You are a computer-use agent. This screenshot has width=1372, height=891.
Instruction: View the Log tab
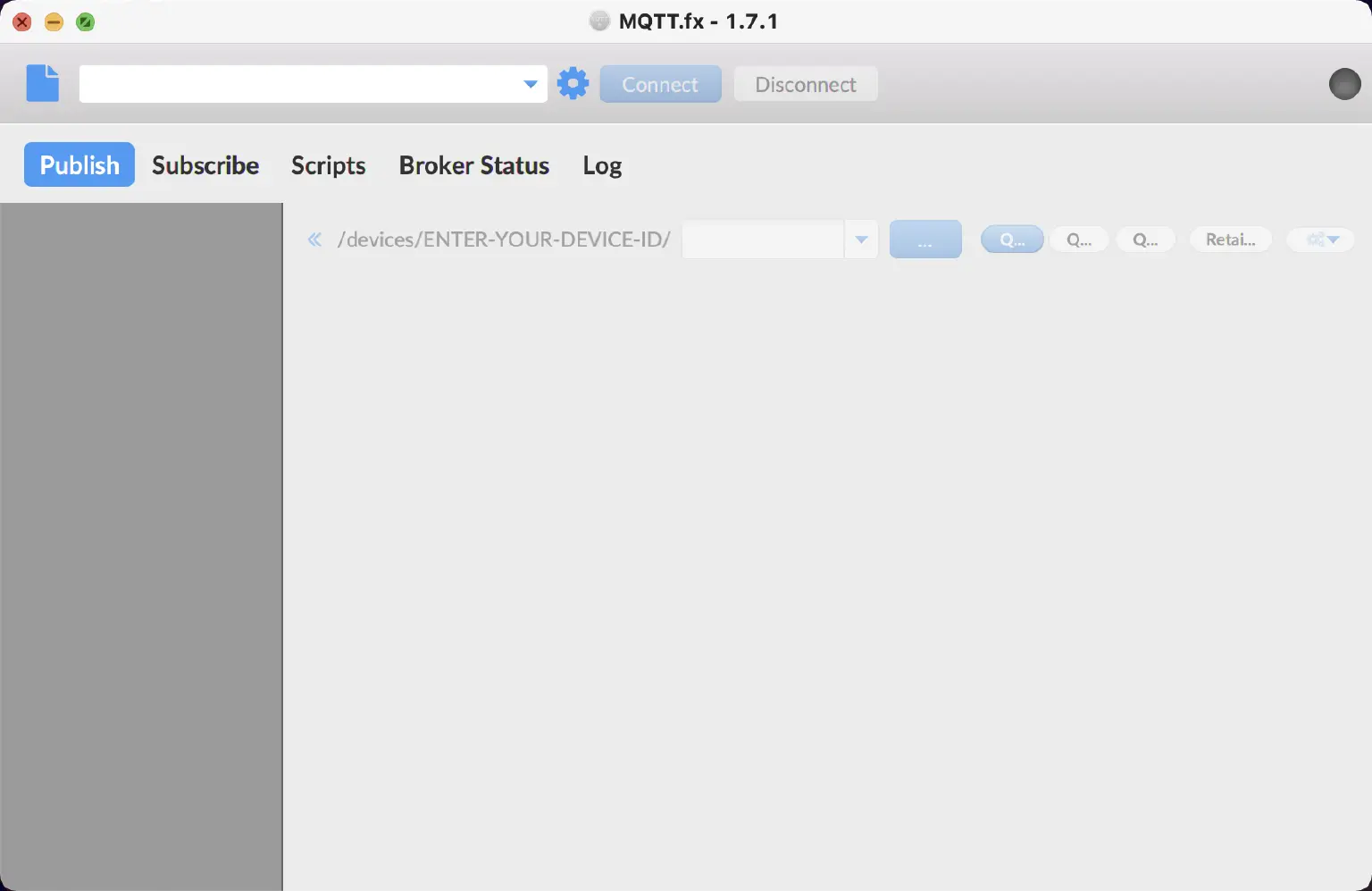click(x=602, y=164)
